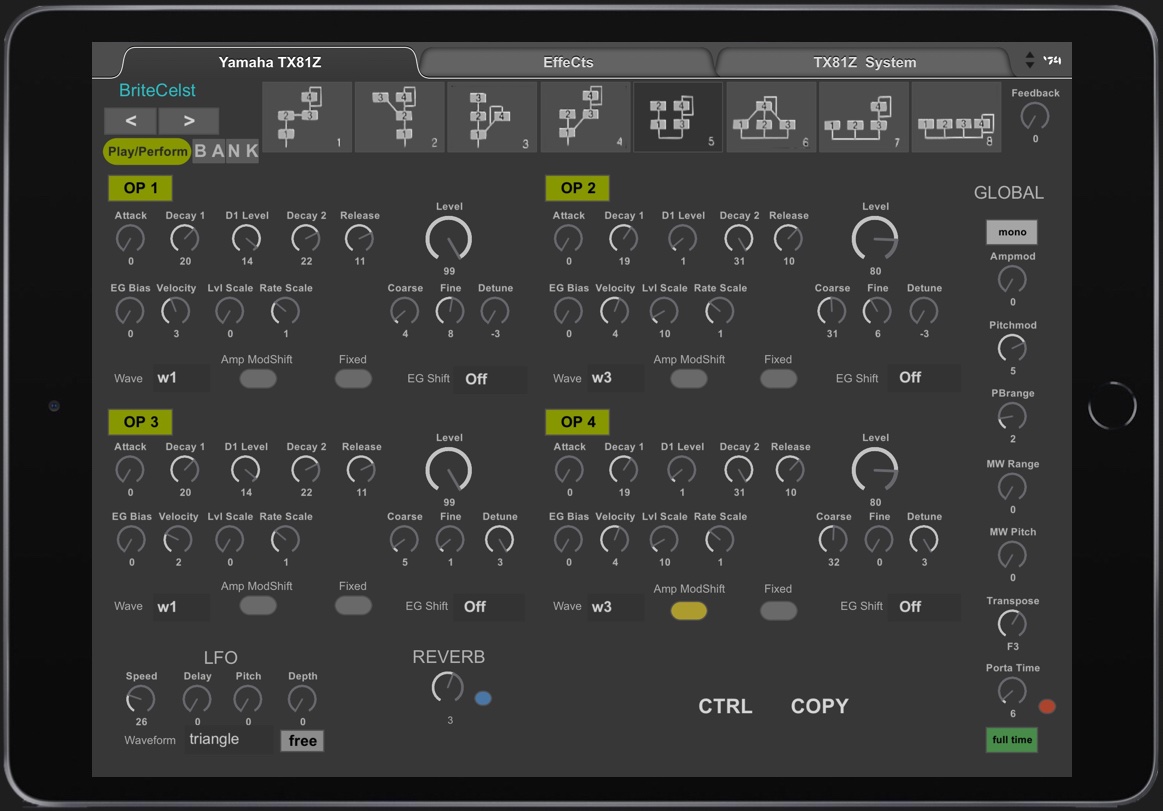Open OP 1 Wave selector w1
Screen dimensions: 1163x811
point(181,379)
